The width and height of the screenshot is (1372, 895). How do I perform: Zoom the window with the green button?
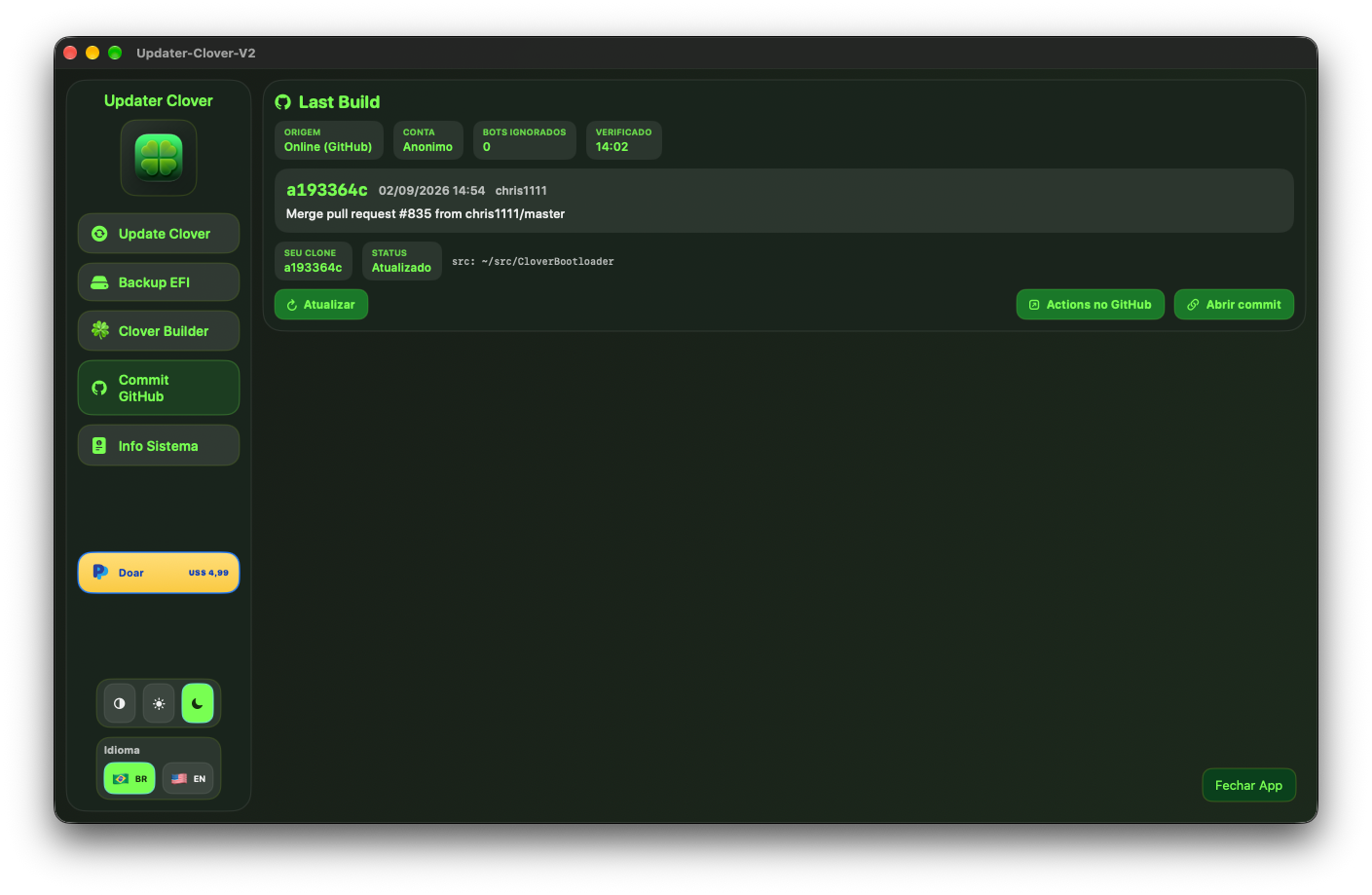point(115,53)
